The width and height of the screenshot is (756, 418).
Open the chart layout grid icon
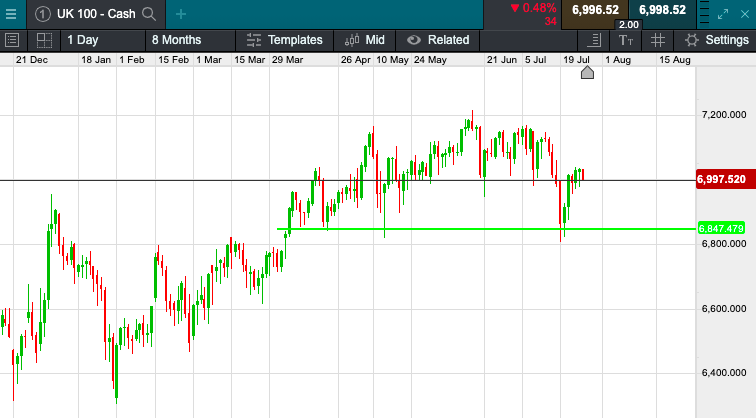tap(44, 40)
